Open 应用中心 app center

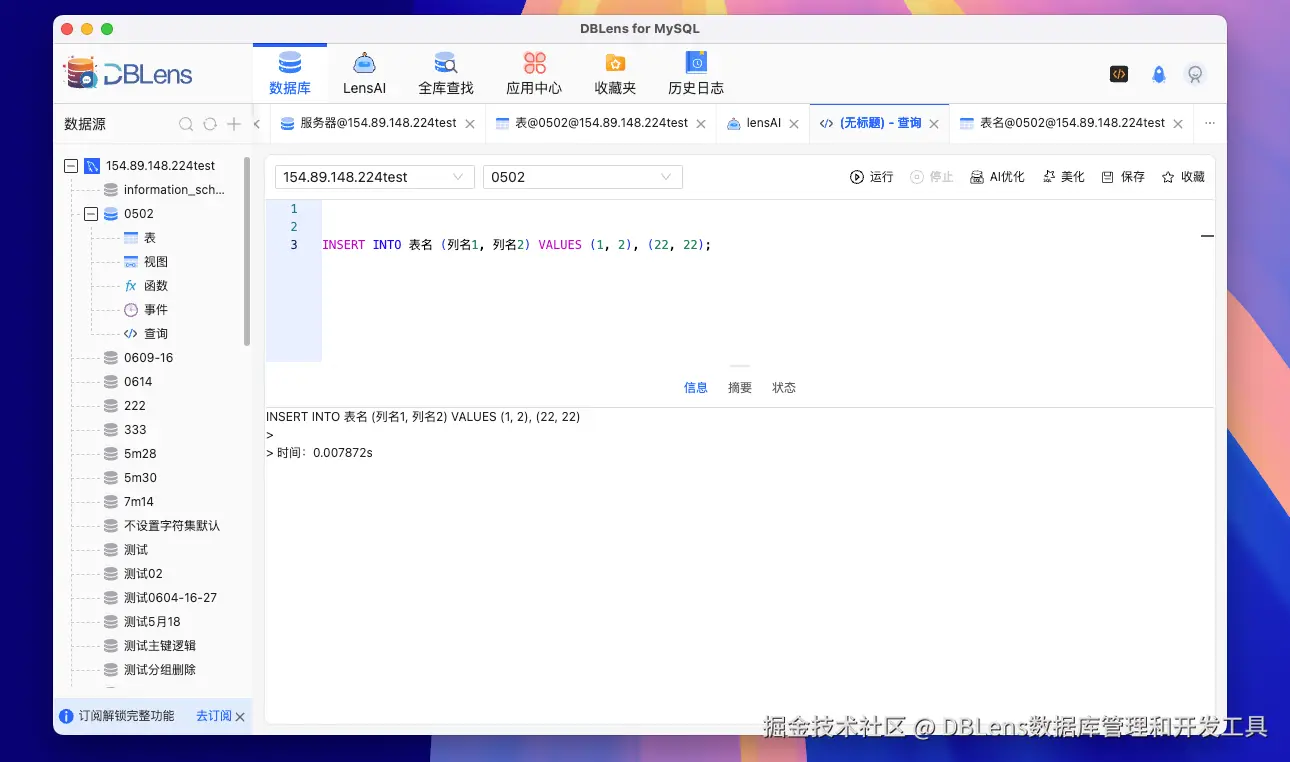(x=534, y=73)
